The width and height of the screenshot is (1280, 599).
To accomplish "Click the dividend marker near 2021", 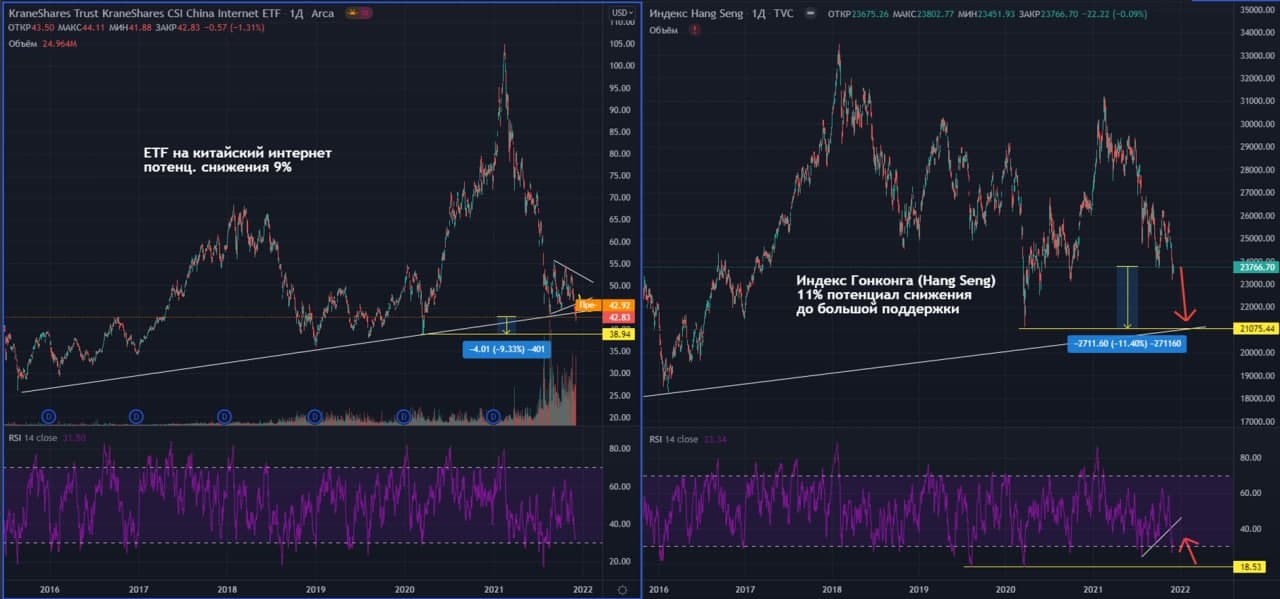I will (493, 415).
